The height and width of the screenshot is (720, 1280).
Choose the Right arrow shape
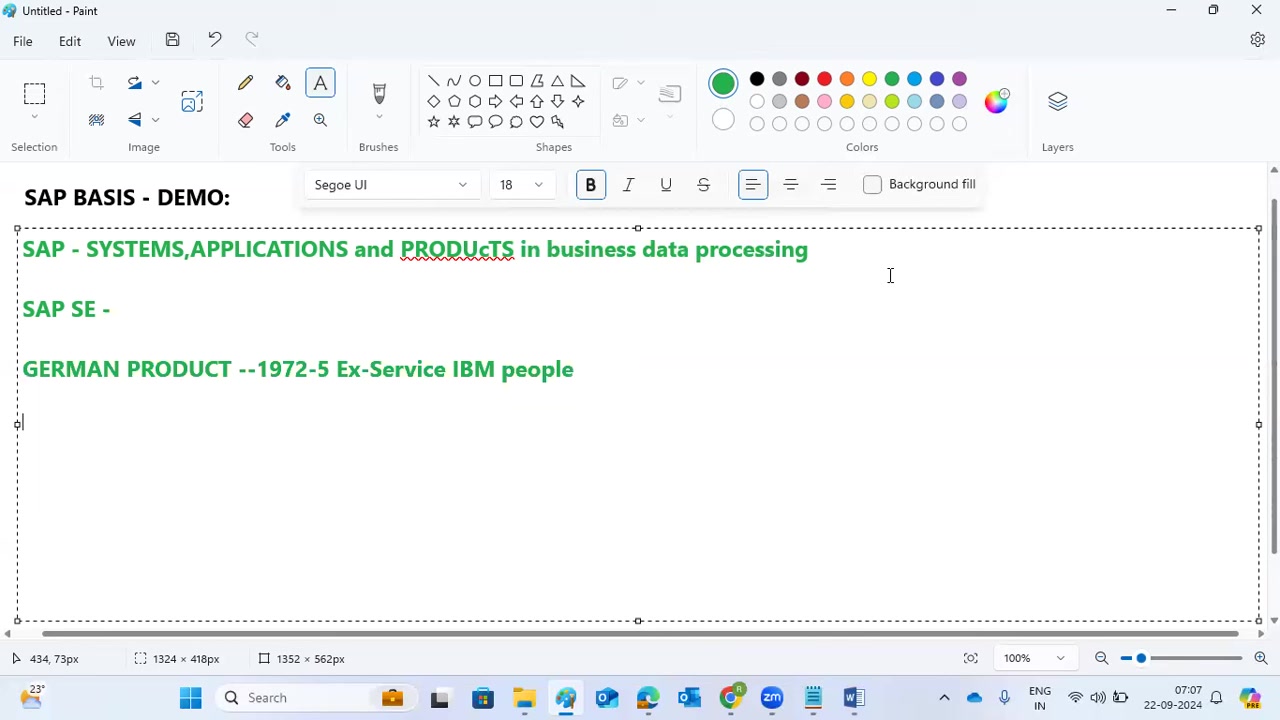(x=496, y=101)
